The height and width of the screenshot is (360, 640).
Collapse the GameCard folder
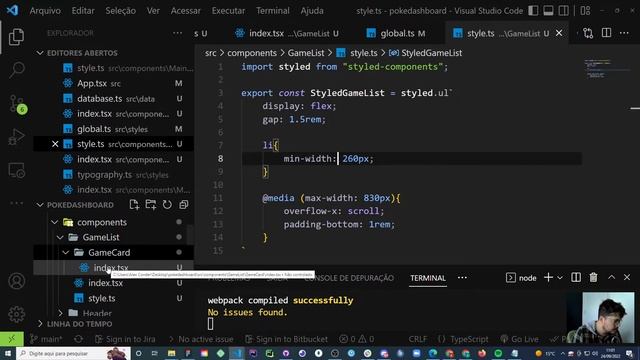(x=66, y=253)
